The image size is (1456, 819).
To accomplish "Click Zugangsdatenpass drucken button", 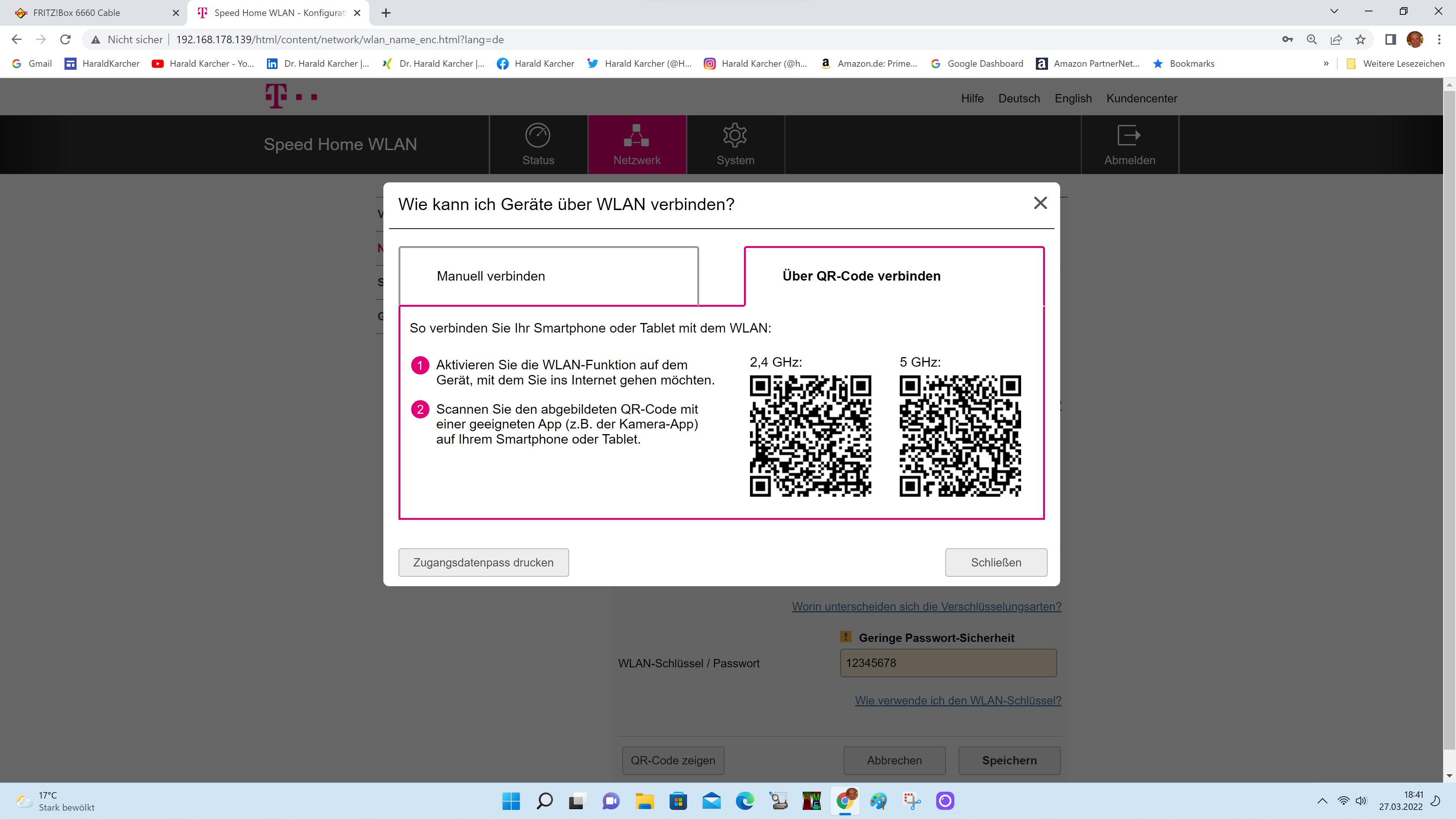I will (483, 562).
